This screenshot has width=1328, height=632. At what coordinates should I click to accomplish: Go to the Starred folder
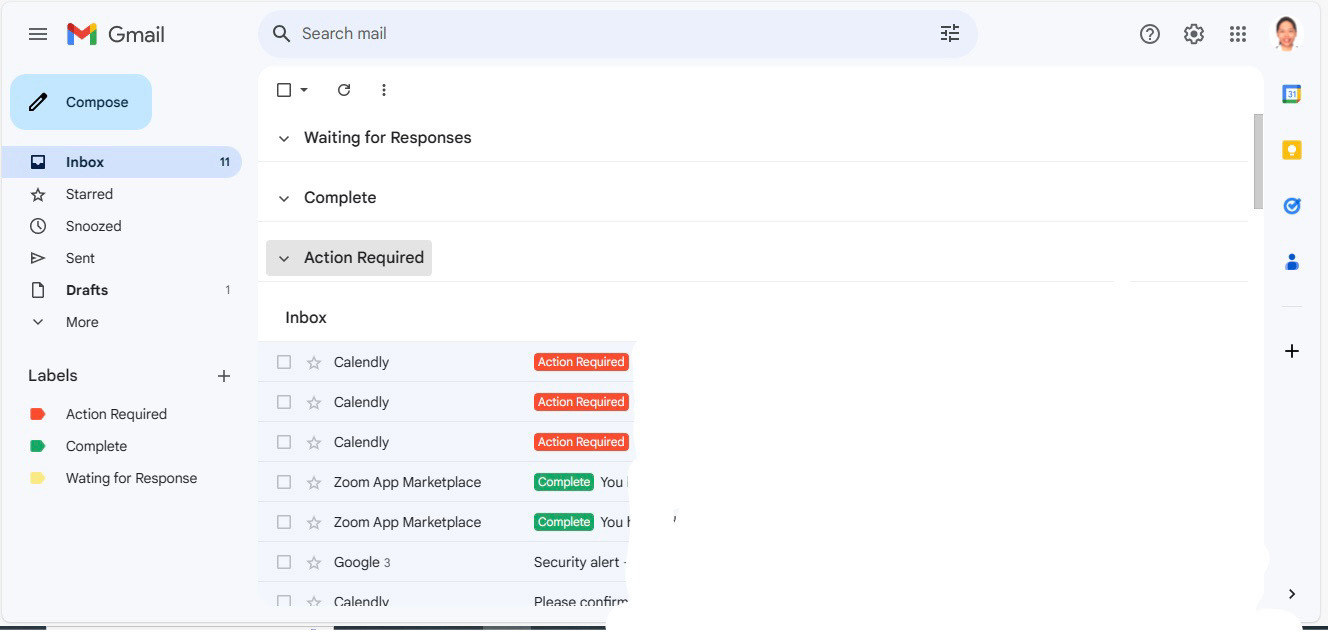pos(89,194)
